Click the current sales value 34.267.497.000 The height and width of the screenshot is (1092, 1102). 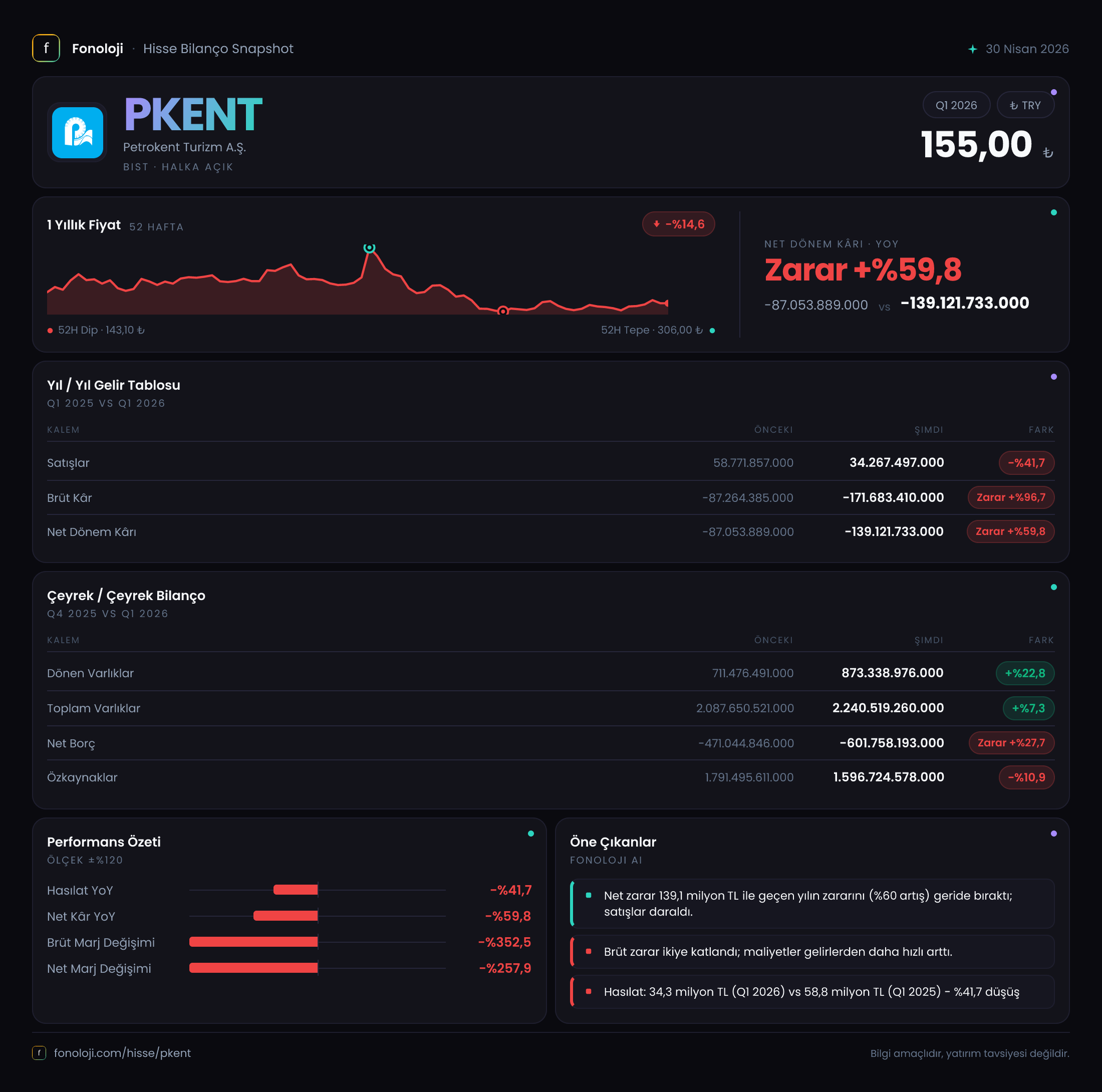[x=897, y=463]
